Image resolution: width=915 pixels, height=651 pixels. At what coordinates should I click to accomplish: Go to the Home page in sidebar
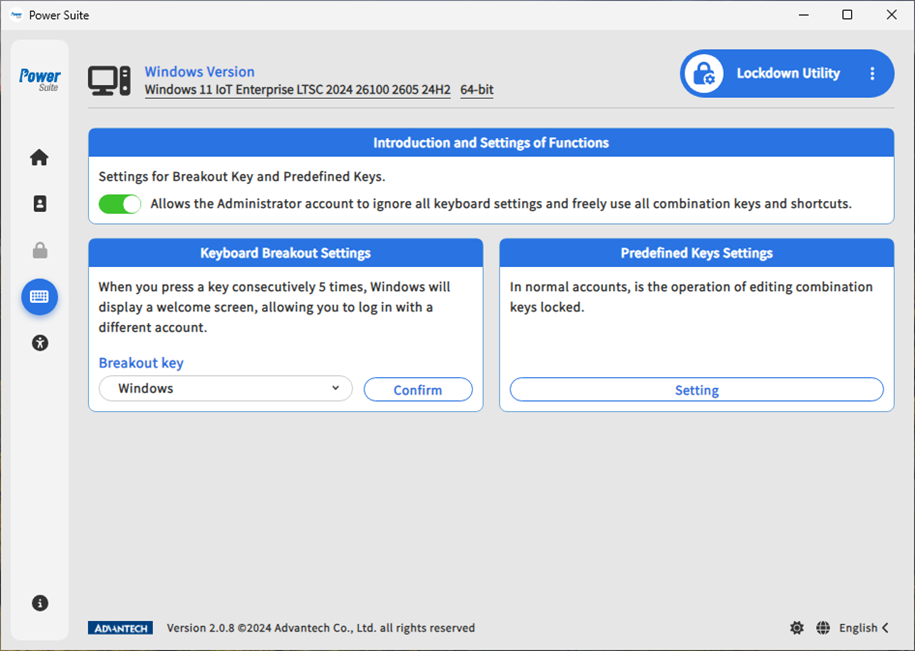tap(39, 157)
